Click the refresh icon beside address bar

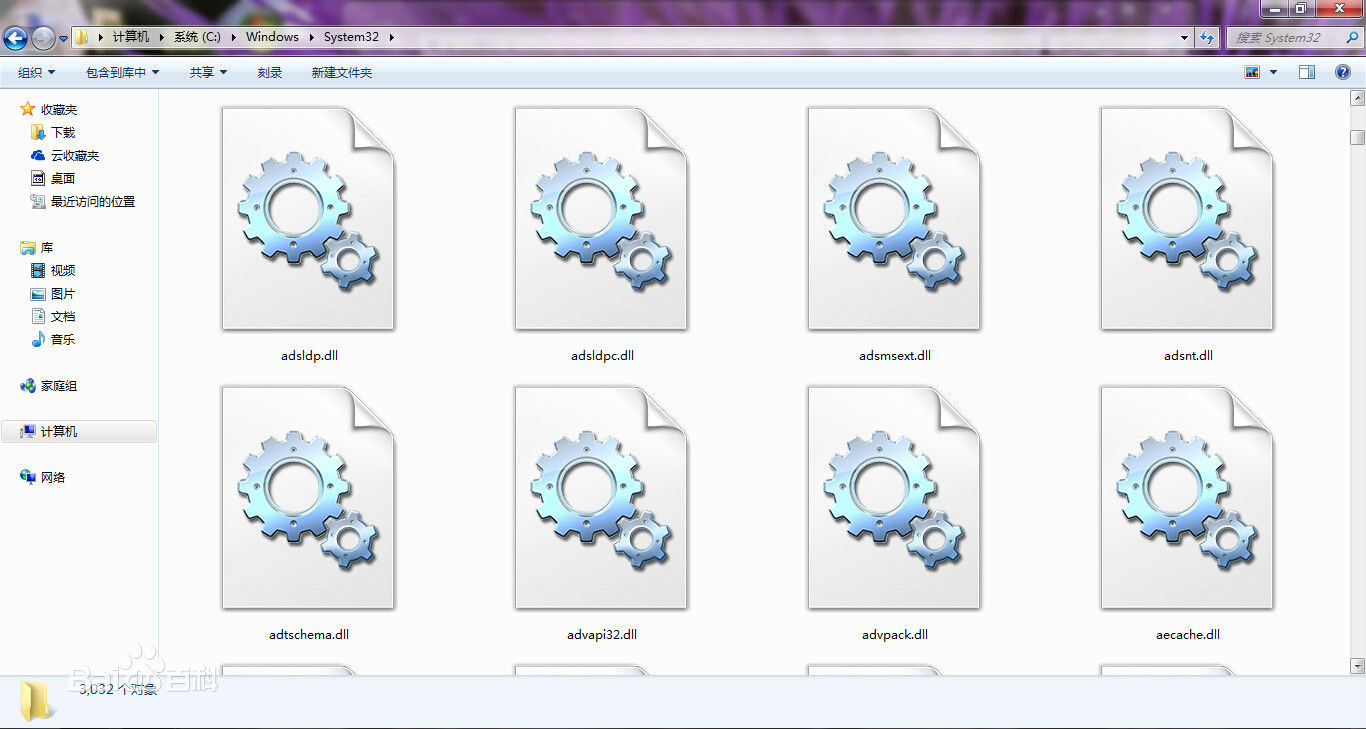tap(1208, 37)
